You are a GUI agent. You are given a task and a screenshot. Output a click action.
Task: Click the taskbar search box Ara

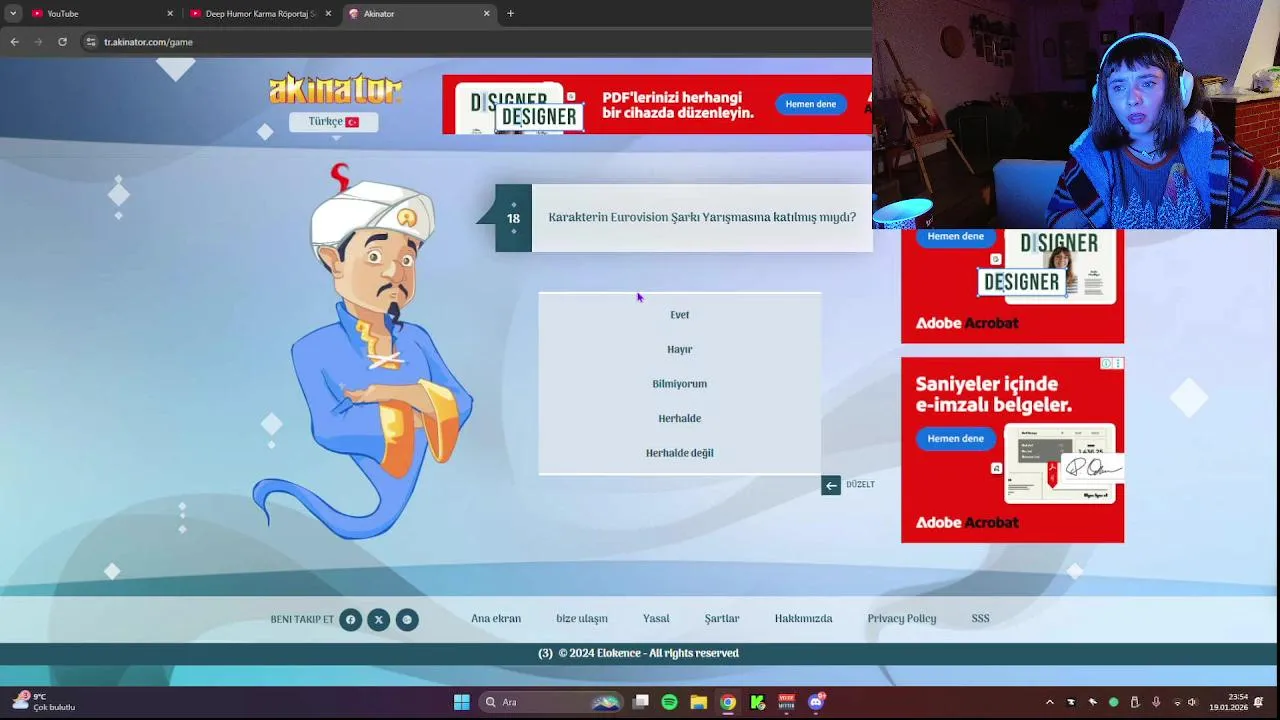click(x=550, y=702)
